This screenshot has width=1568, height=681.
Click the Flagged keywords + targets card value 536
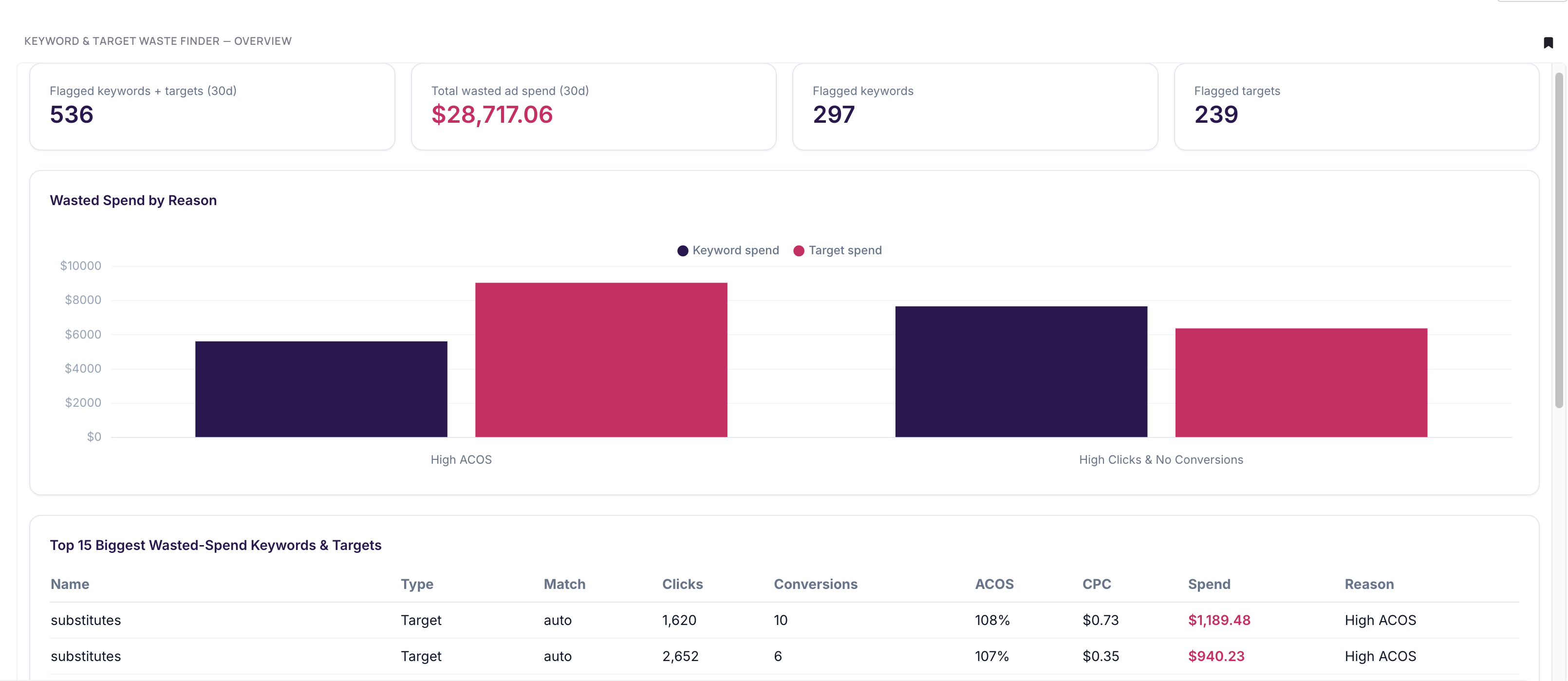pyautogui.click(x=72, y=114)
